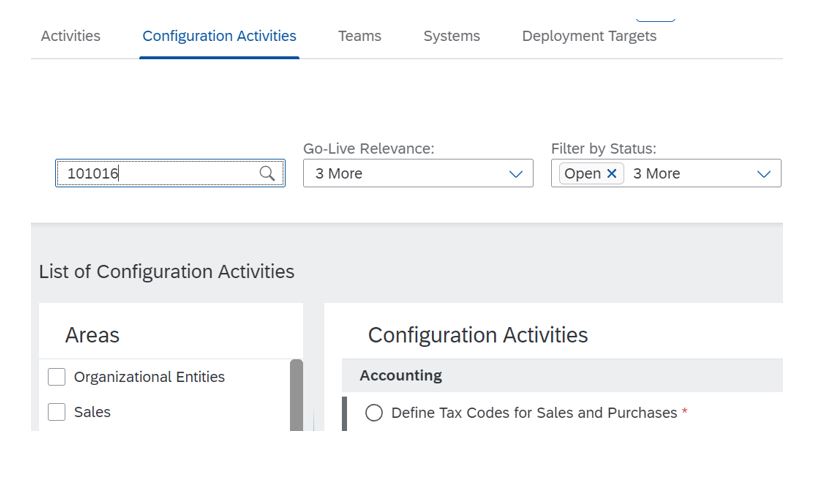Viewport: 833px width, 479px height.
Task: Open Define Tax Codes for Sales and Purchases
Action: (x=534, y=413)
